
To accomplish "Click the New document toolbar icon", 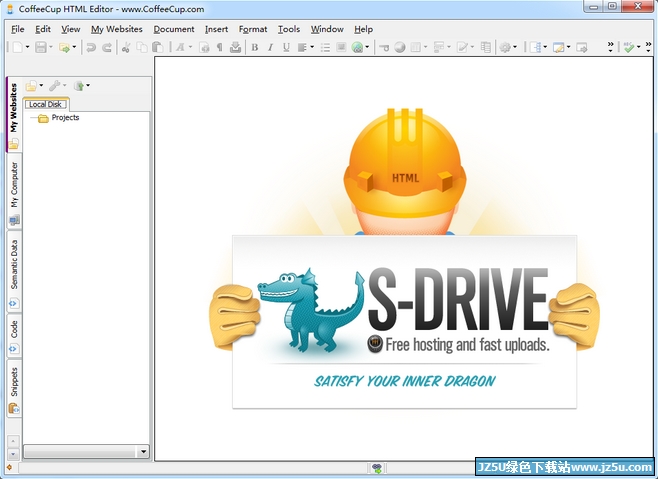I will [18, 47].
